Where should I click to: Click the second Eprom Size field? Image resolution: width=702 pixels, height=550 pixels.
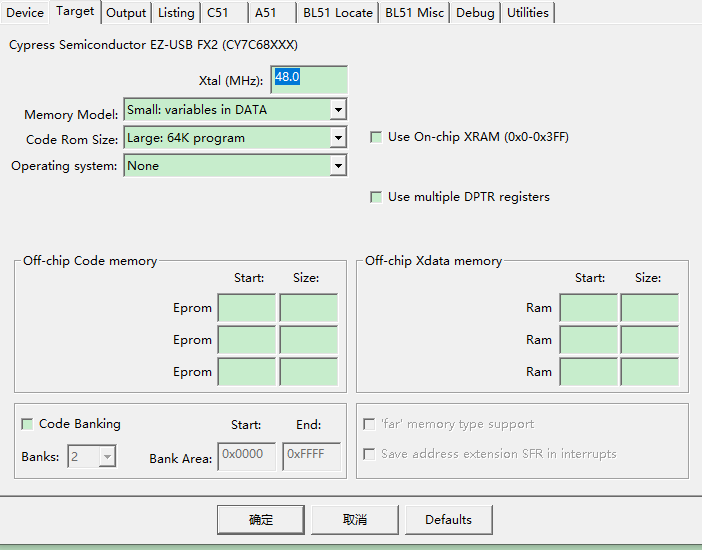point(309,340)
